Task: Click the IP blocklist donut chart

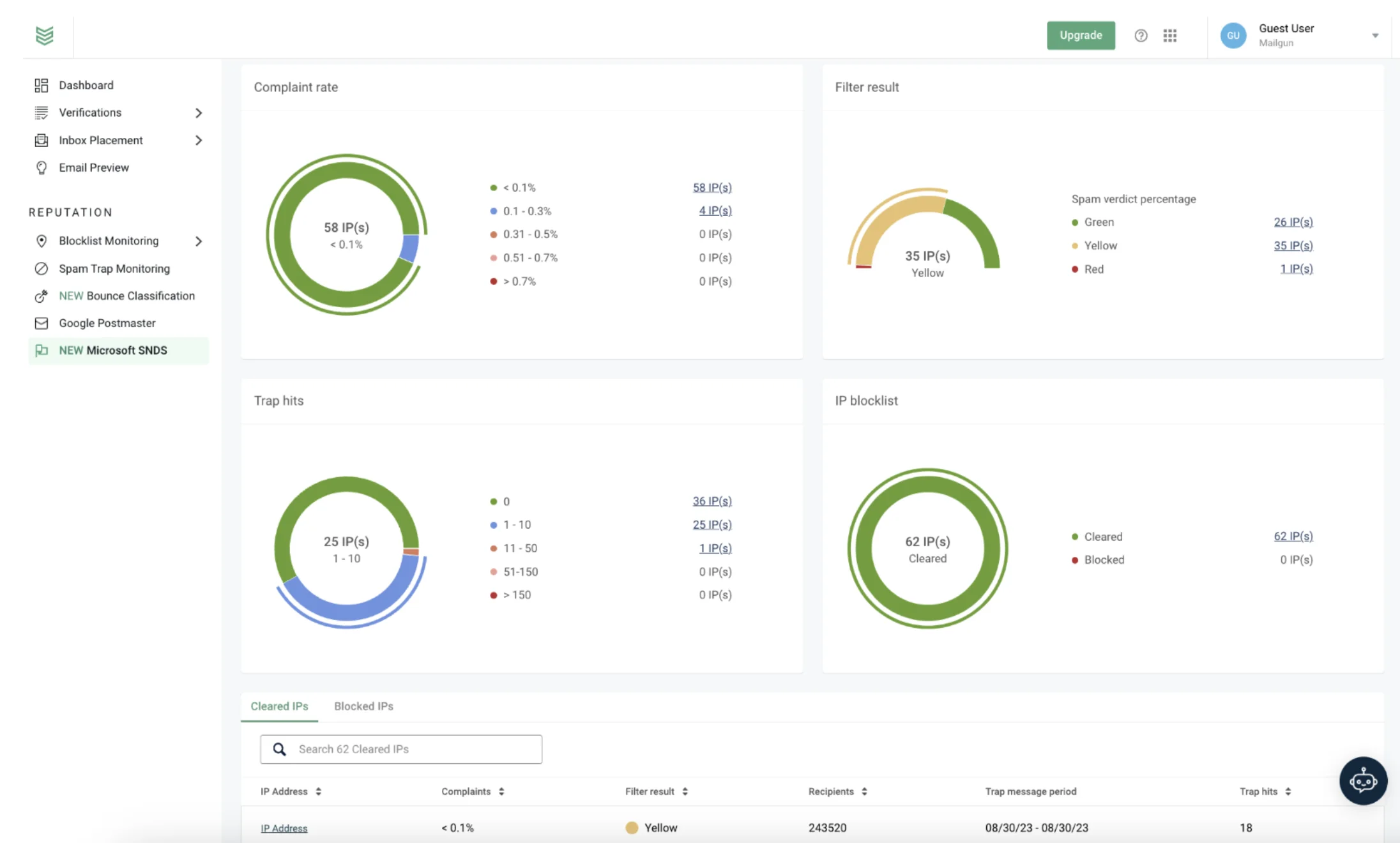Action: [x=927, y=549]
